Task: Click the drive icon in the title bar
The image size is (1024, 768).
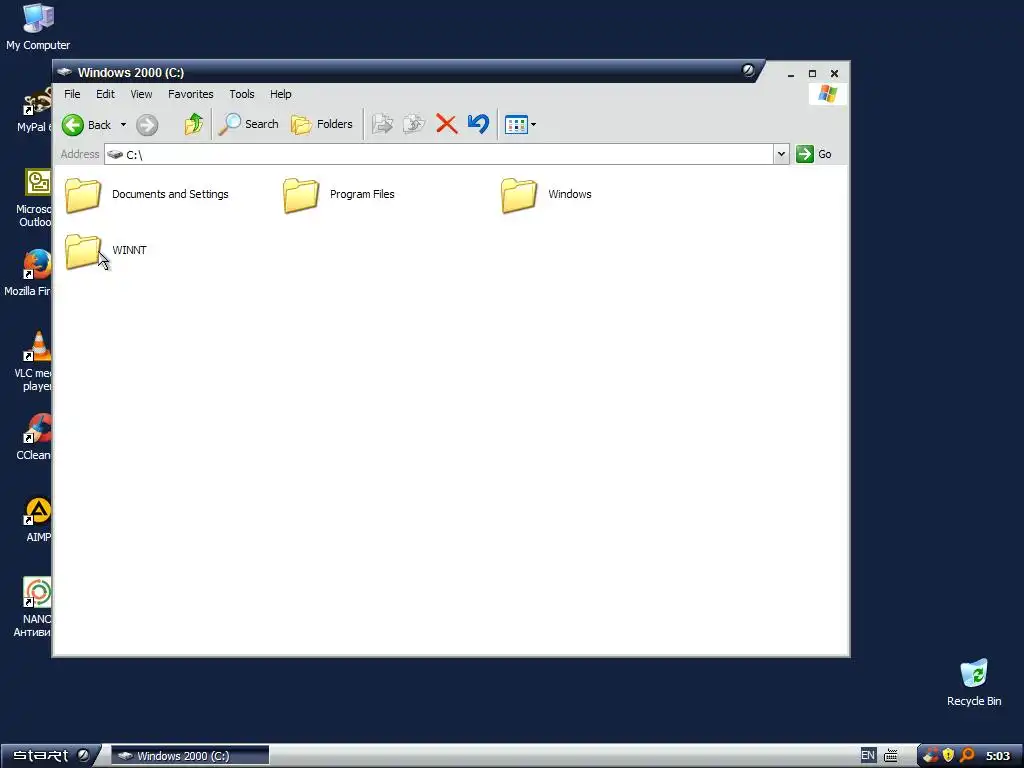Action: tap(64, 72)
